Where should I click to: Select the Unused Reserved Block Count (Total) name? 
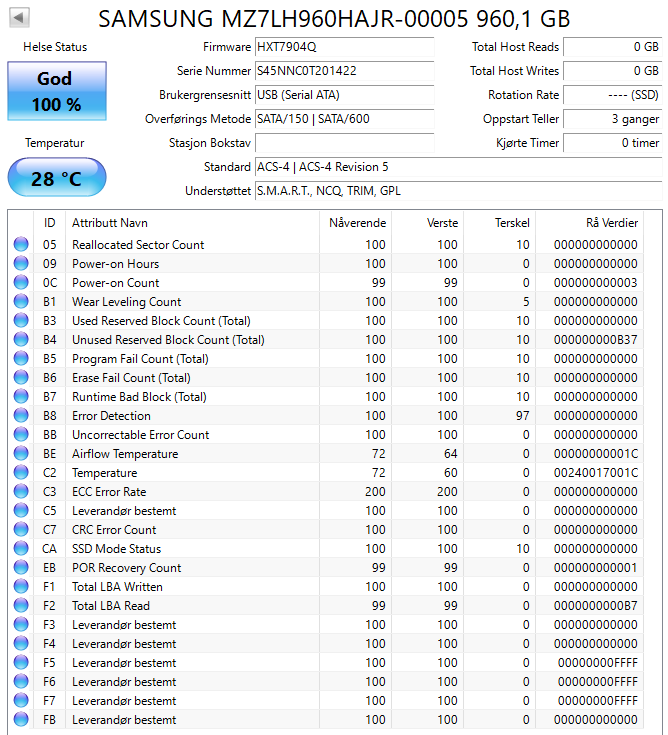pos(168,339)
